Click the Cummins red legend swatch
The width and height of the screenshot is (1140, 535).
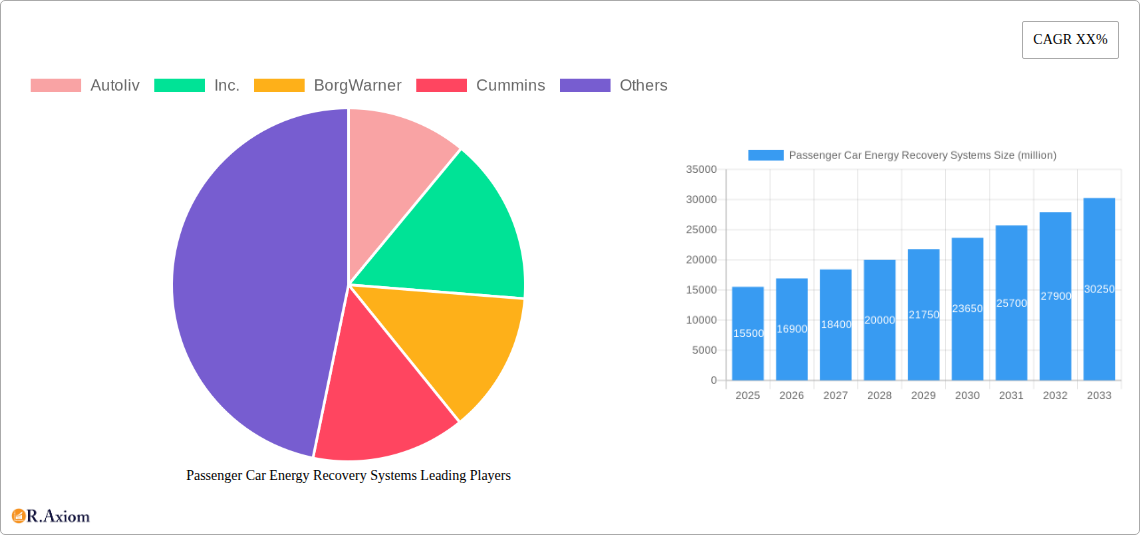pyautogui.click(x=441, y=86)
